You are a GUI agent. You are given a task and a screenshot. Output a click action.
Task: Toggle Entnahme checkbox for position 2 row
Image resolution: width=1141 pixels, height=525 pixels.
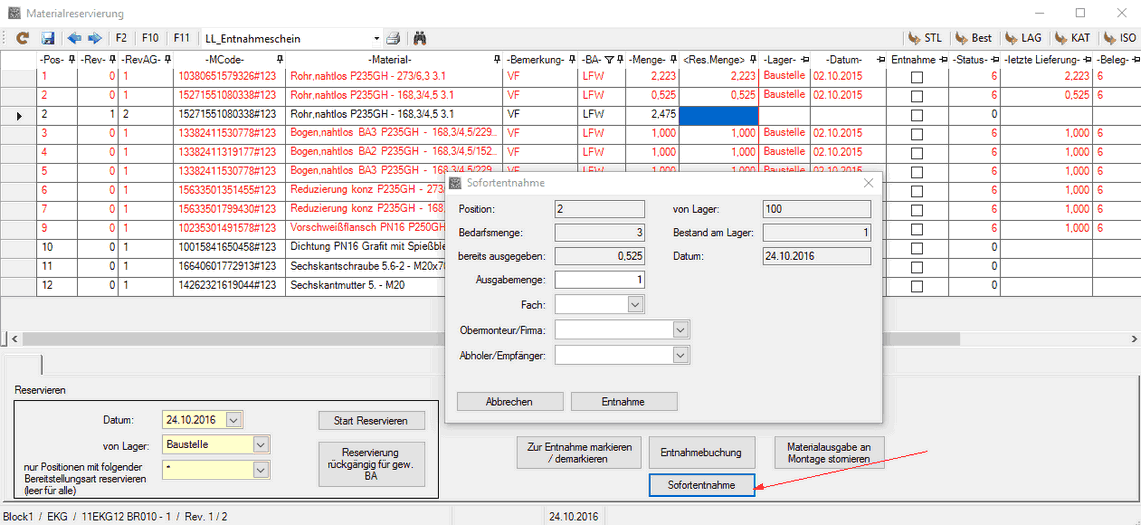click(916, 114)
